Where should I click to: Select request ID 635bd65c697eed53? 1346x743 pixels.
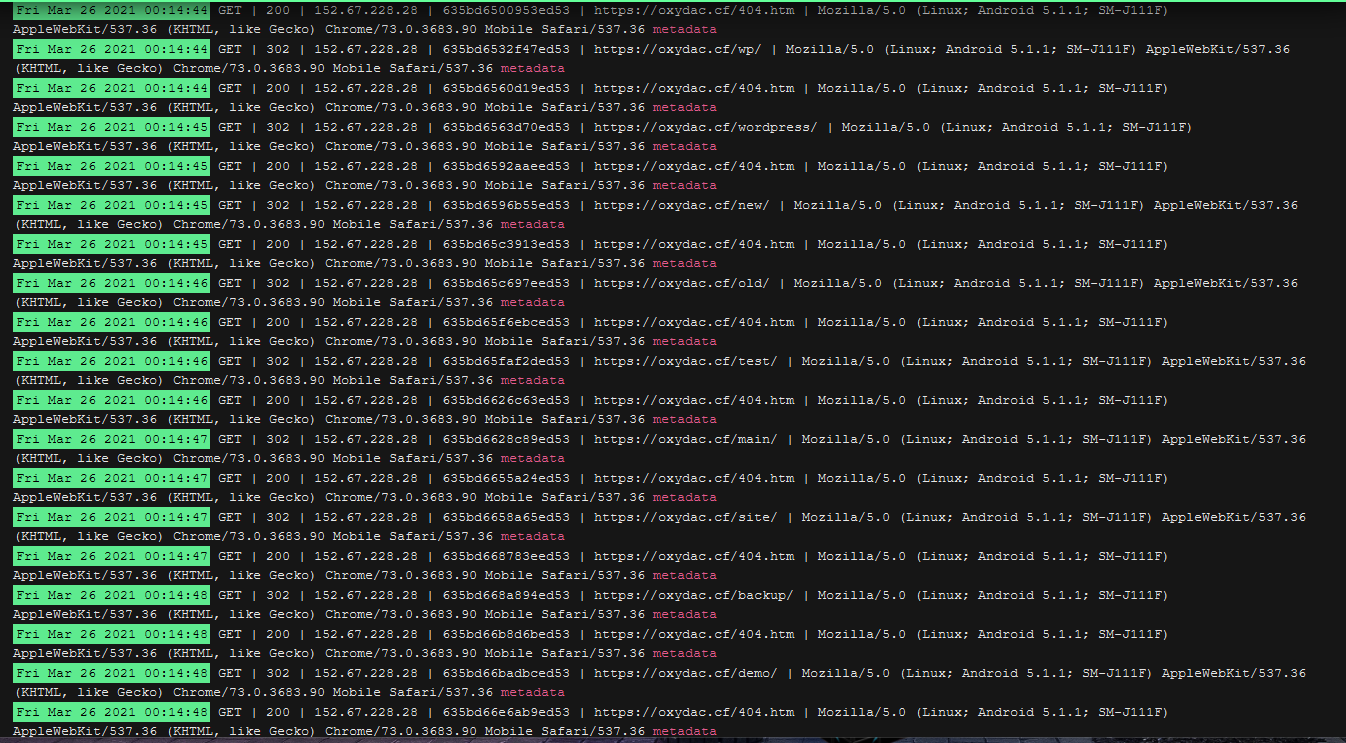pos(506,283)
